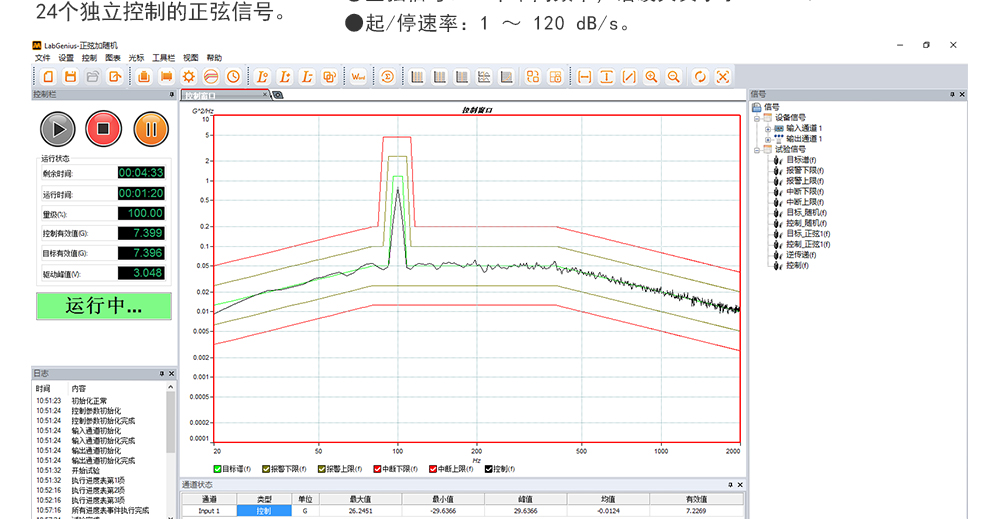Pause the test with orange pause button
The width and height of the screenshot is (1000, 519).
(x=151, y=128)
